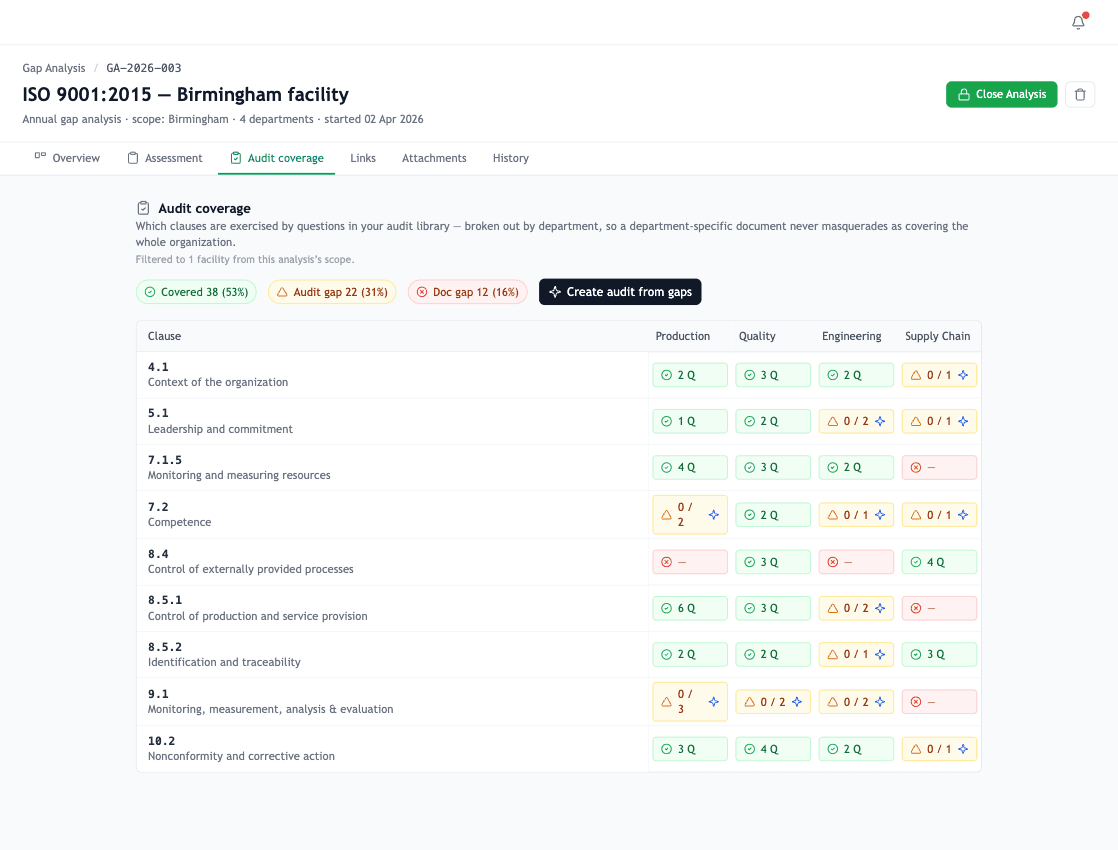This screenshot has width=1118, height=850.
Task: Open the 7.1.5 Production 4 Q cell
Action: coord(690,468)
